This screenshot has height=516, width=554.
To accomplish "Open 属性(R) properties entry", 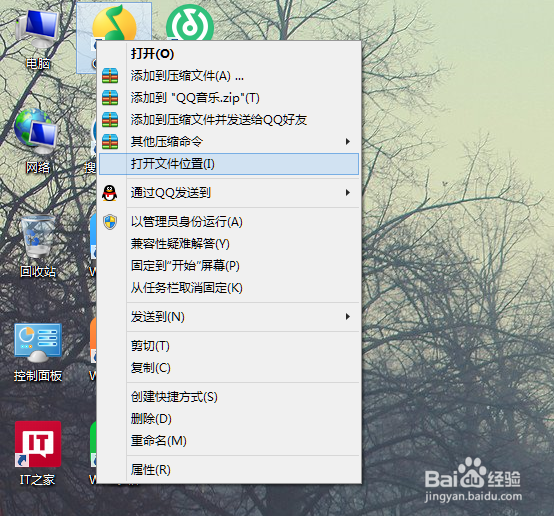I will (229, 470).
